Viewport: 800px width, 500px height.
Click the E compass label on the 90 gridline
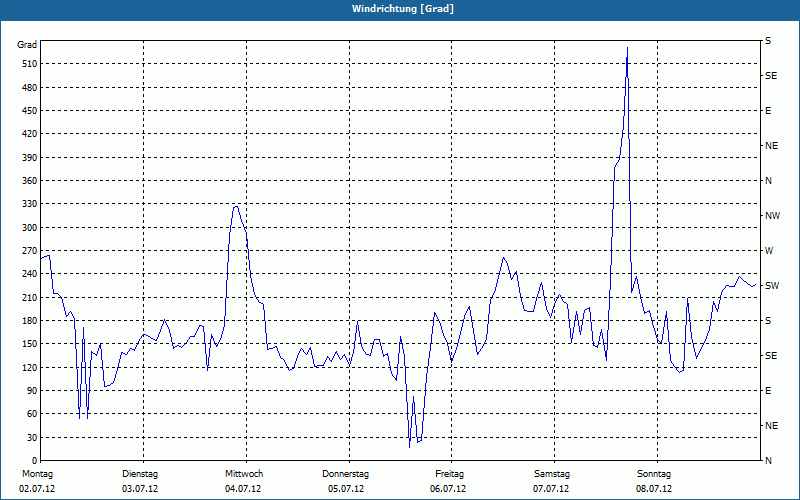[x=768, y=391]
